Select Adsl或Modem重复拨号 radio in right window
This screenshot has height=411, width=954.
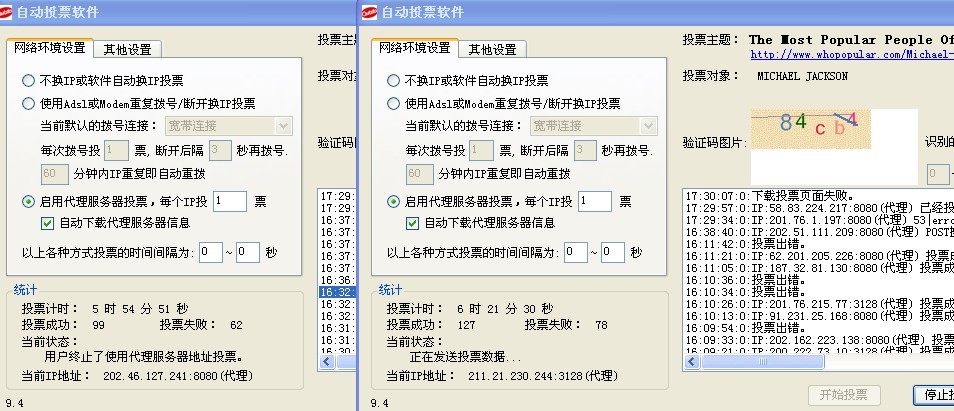pos(394,103)
